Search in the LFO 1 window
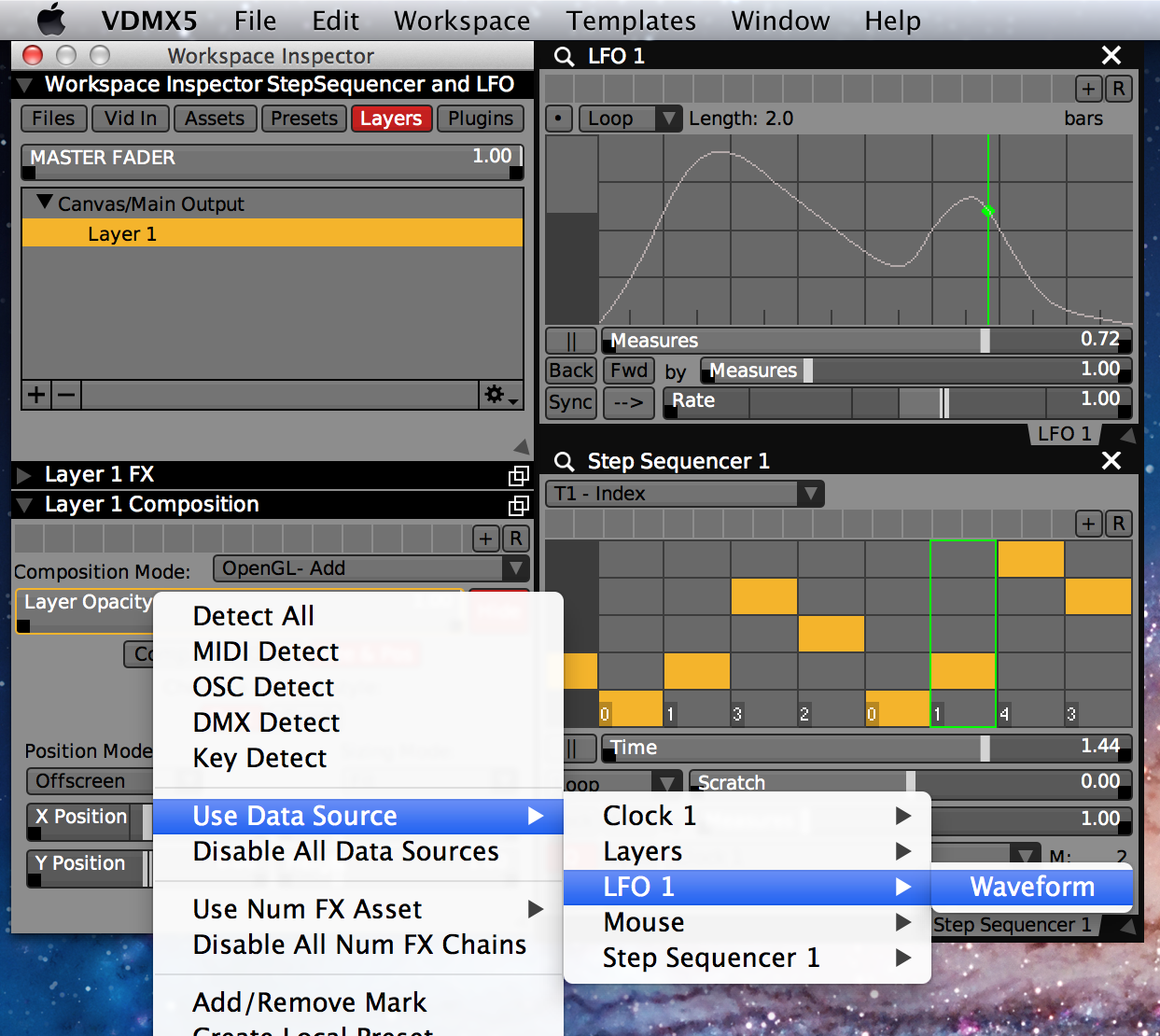Image resolution: width=1160 pixels, height=1036 pixels. [x=564, y=56]
